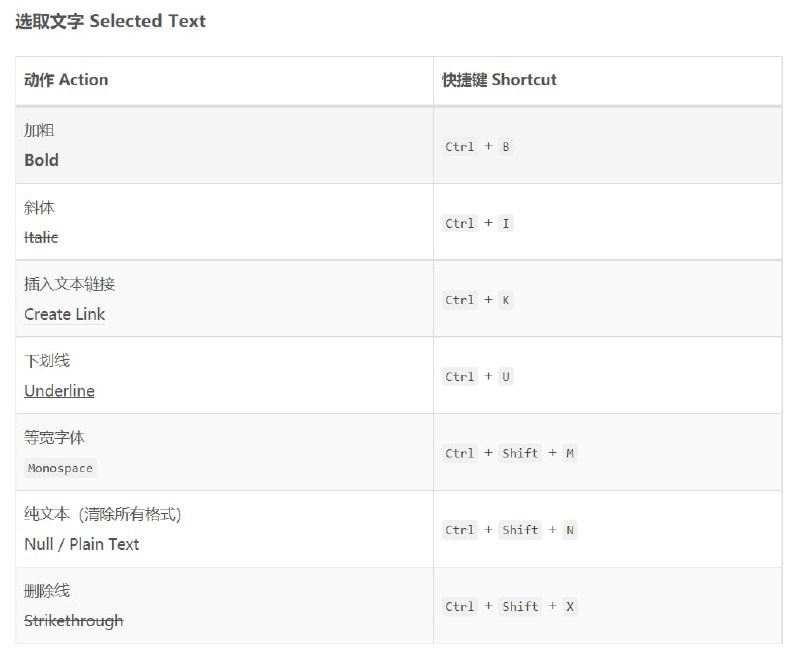Click the 选取文字 Selected Text heading
This screenshot has width=800, height=662.
pos(110,21)
